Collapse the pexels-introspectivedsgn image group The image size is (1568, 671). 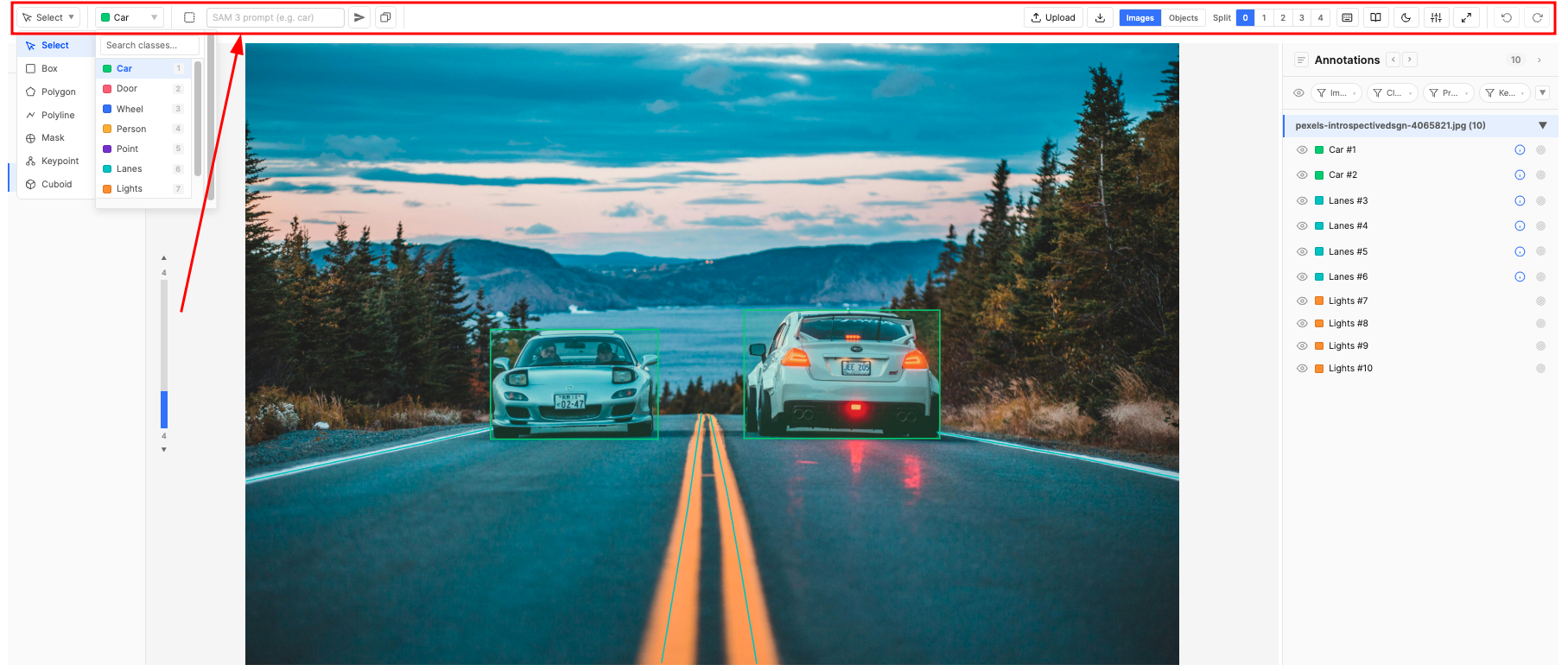tap(1543, 126)
